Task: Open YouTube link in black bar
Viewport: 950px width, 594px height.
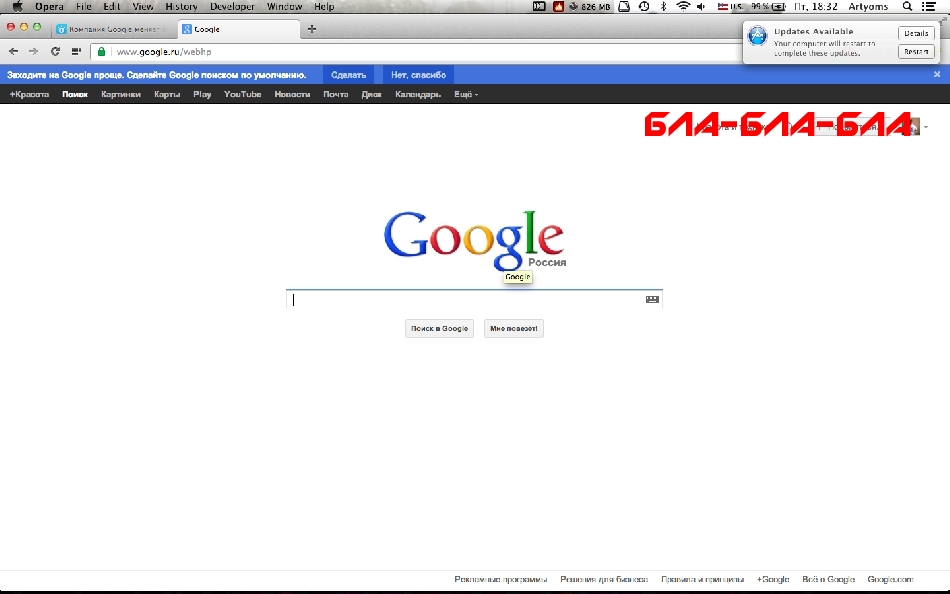Action: tap(242, 94)
